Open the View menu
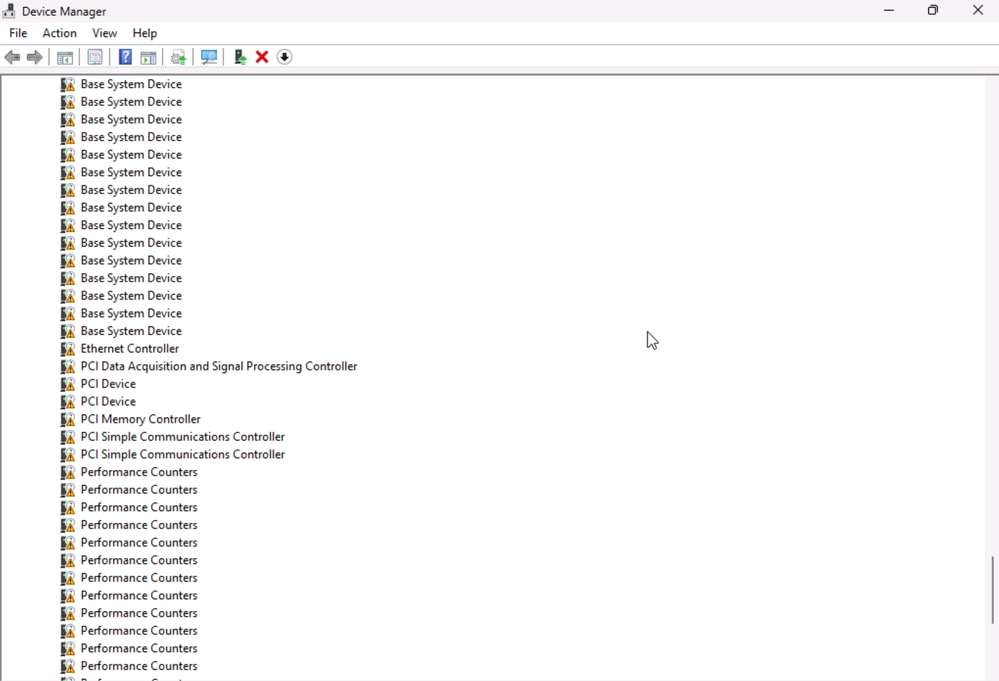The height and width of the screenshot is (681, 999). pos(104,33)
